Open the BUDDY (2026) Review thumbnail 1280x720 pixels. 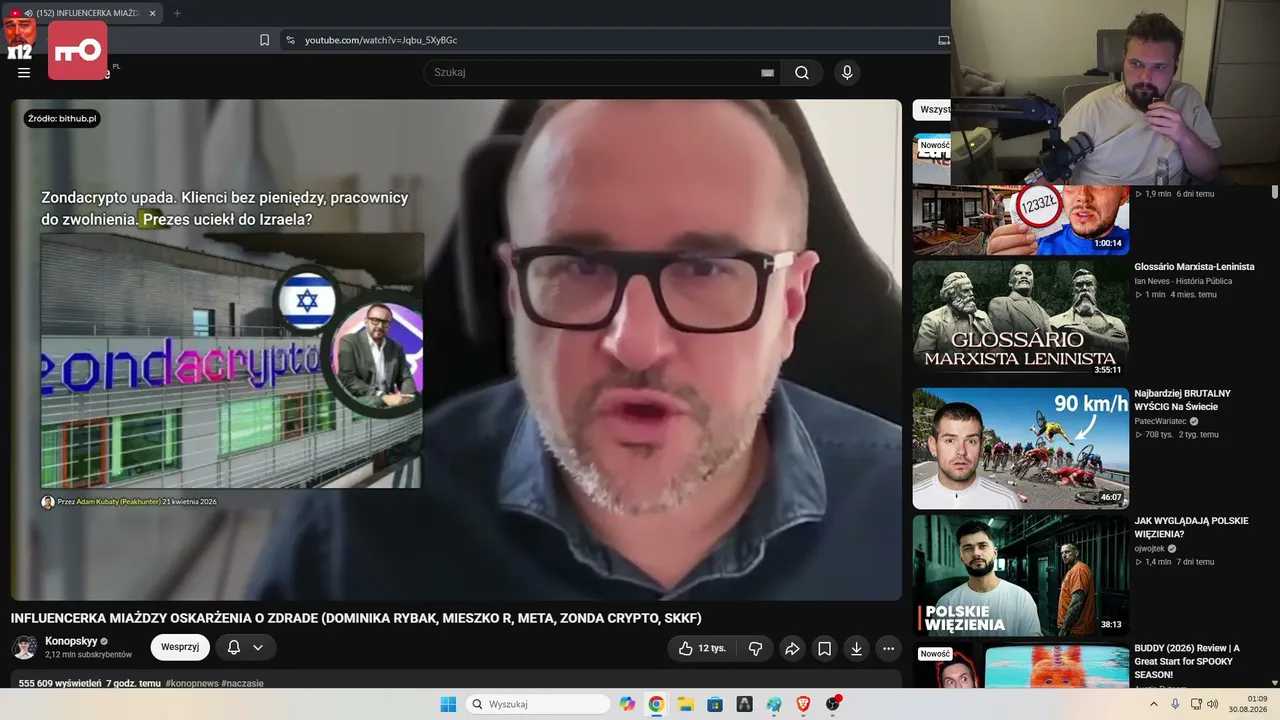point(1020,666)
